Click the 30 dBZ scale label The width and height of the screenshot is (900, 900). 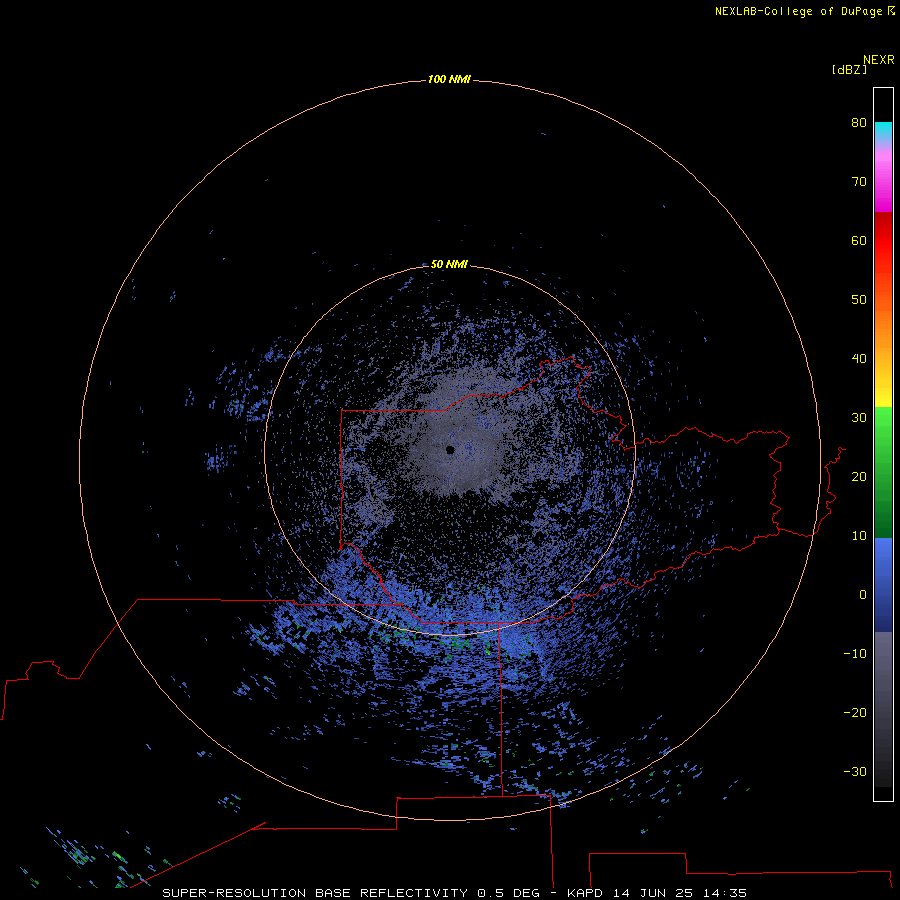point(859,418)
